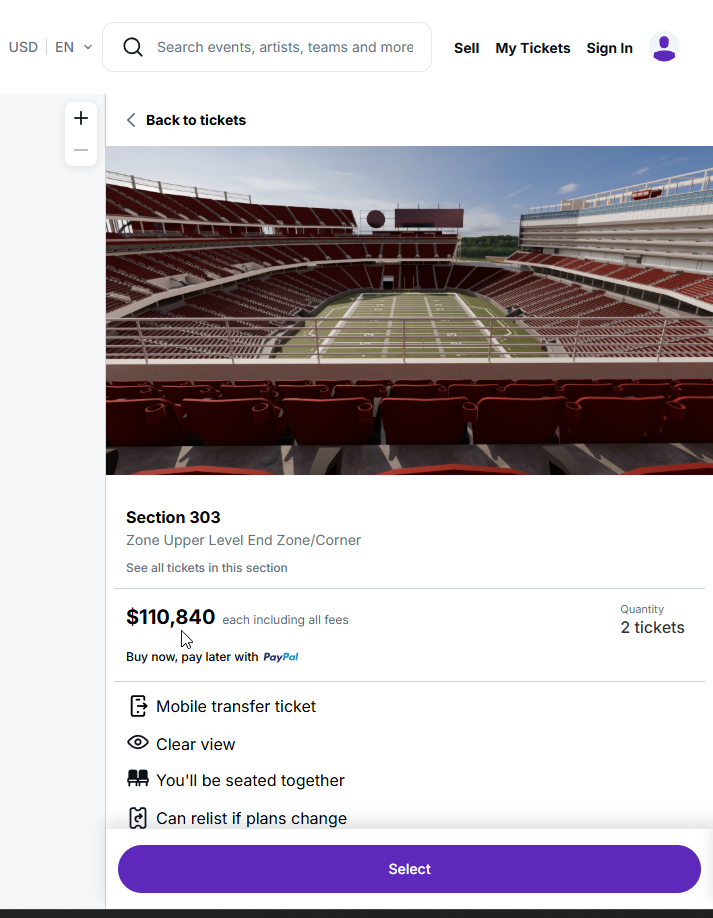The image size is (713, 918).
Task: Click the PayPal pay later link
Action: 280,657
